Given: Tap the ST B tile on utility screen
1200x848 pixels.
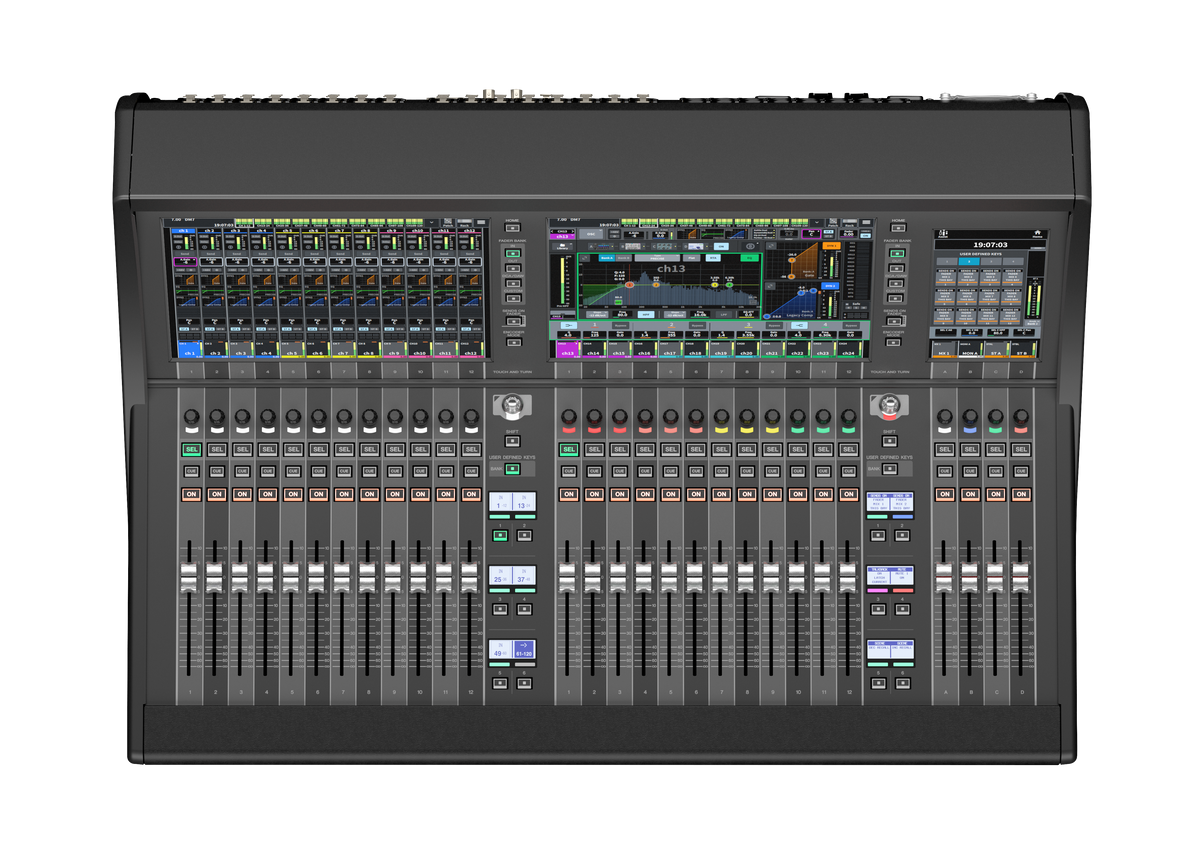Looking at the screenshot, I should click(x=1023, y=349).
